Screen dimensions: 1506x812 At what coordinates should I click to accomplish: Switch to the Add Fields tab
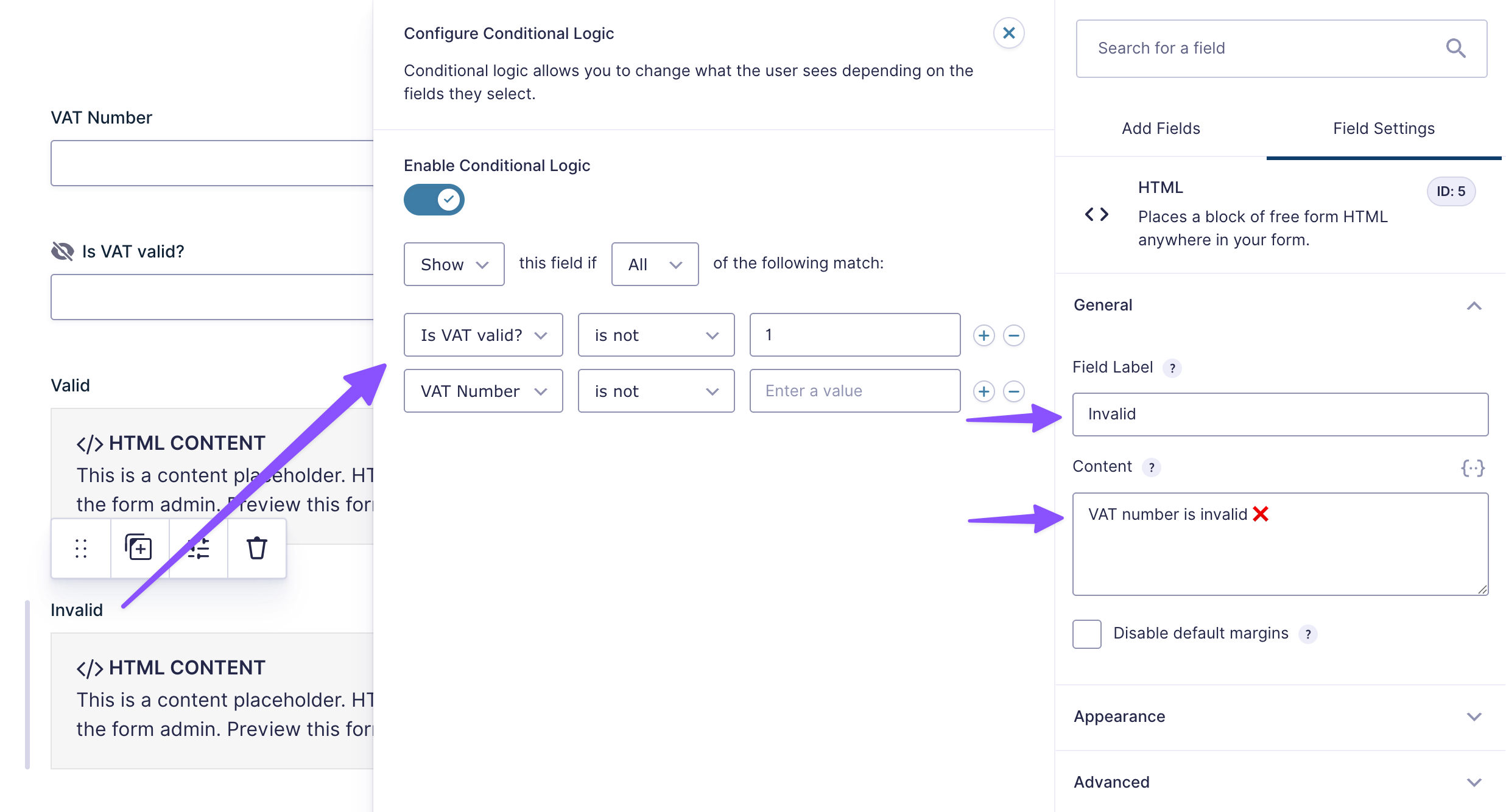1161,129
